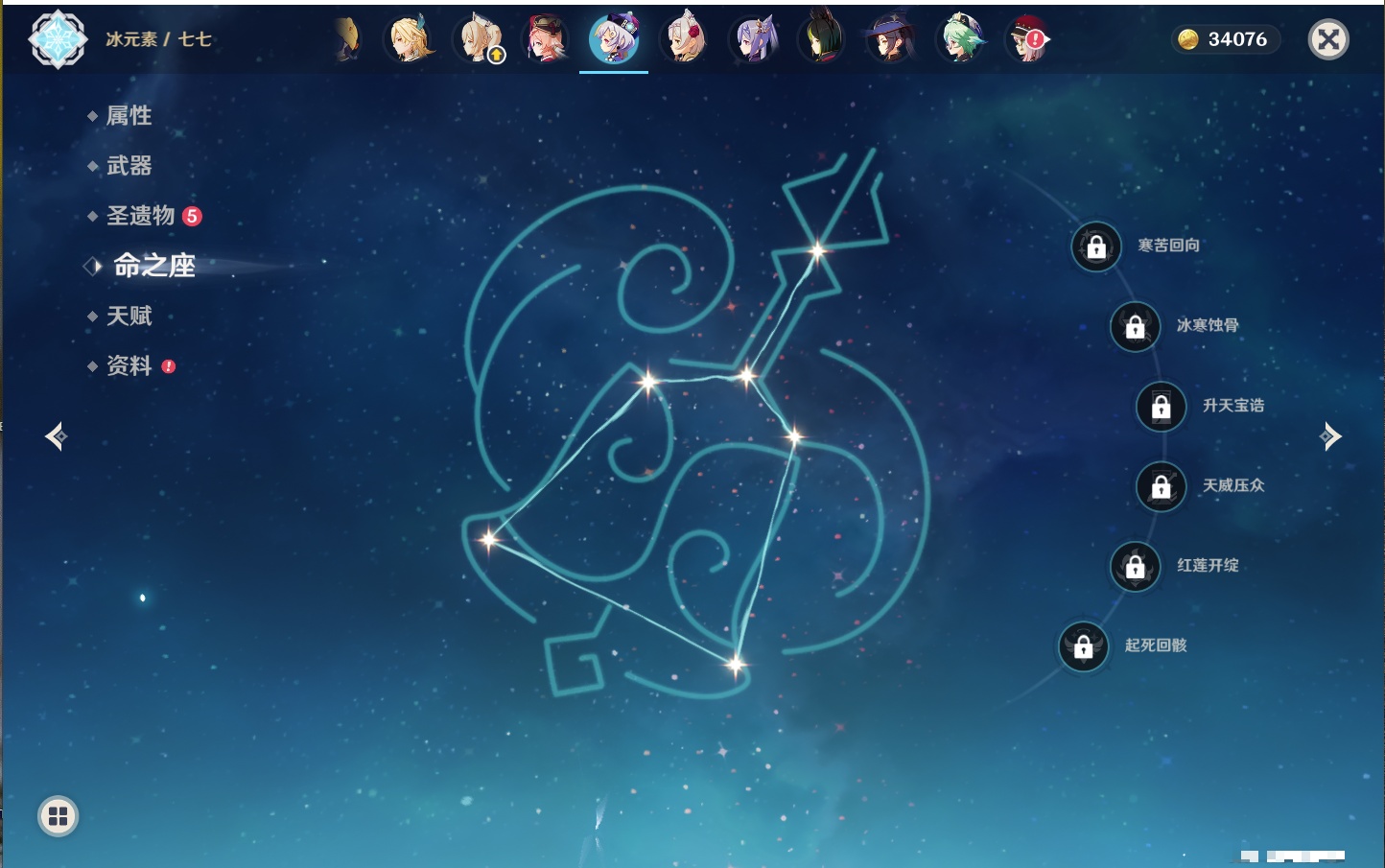This screenshot has height=868, width=1385.
Task: Click the 冰寒蚀骨 constellation label
Action: pos(1208,325)
